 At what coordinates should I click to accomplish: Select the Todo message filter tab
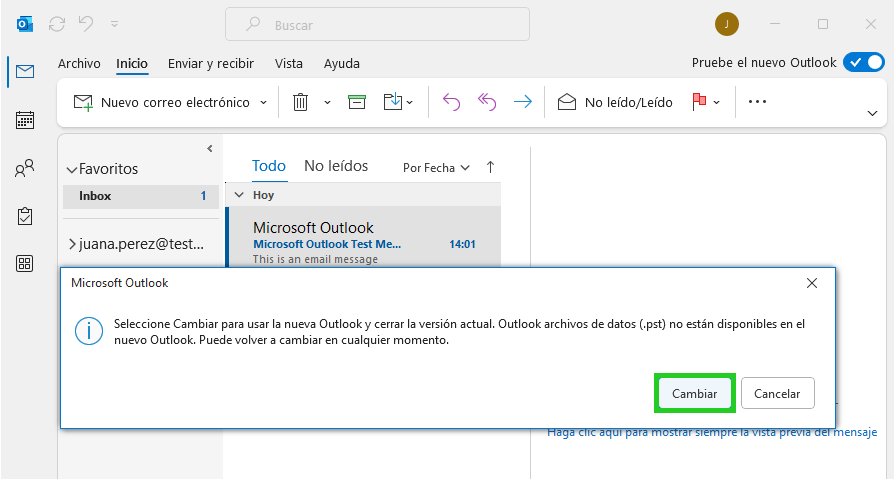point(269,167)
